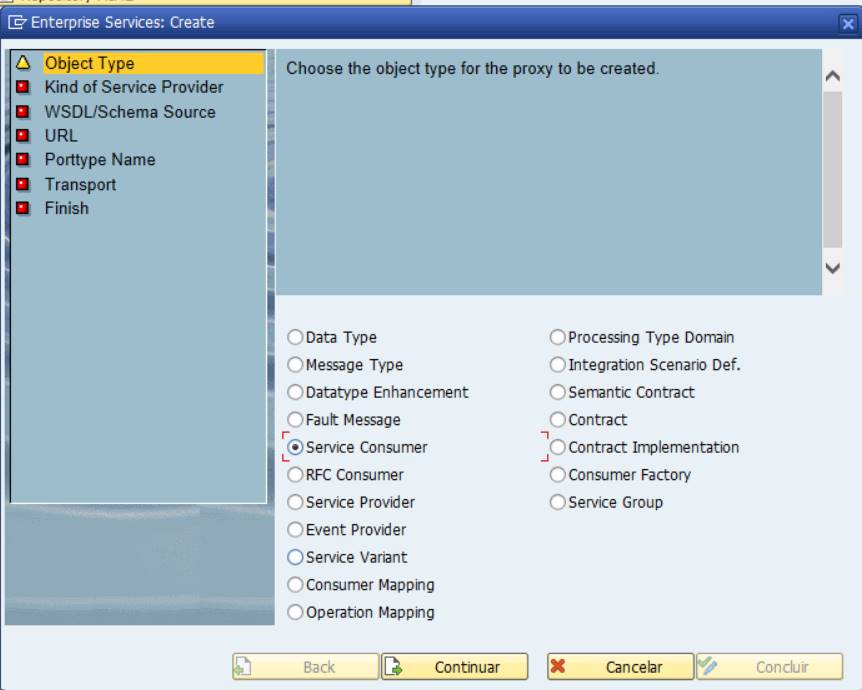Click red icon beside Kind of Service Provider
This screenshot has width=862, height=690.
pos(23,88)
